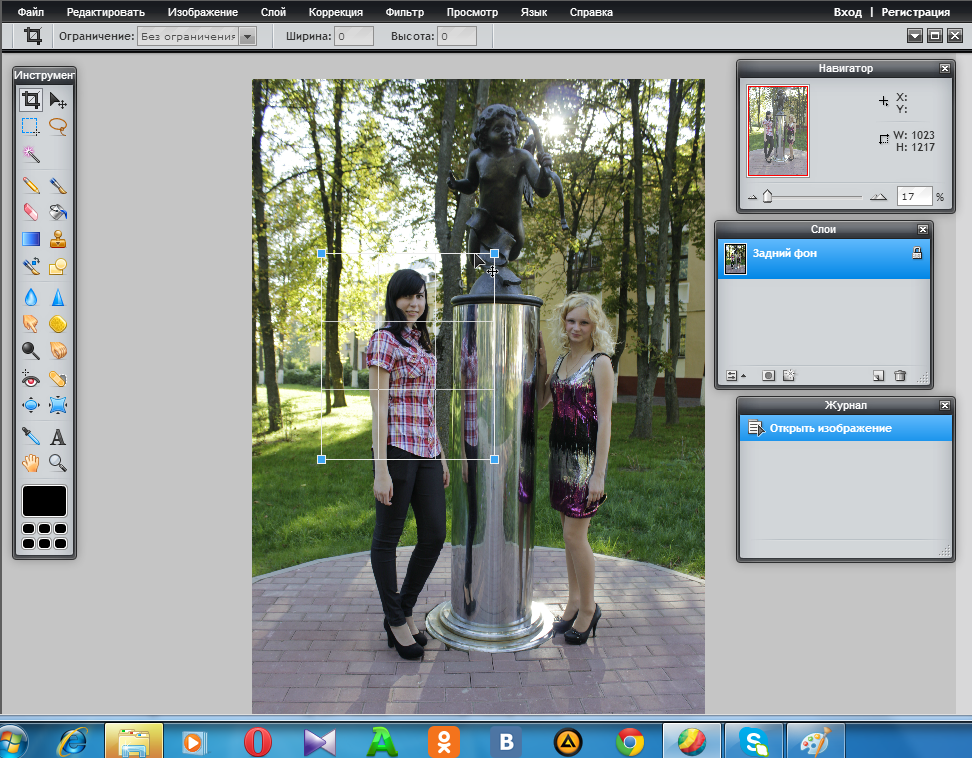
Task: Select the Marquee selection tool
Action: click(x=30, y=126)
